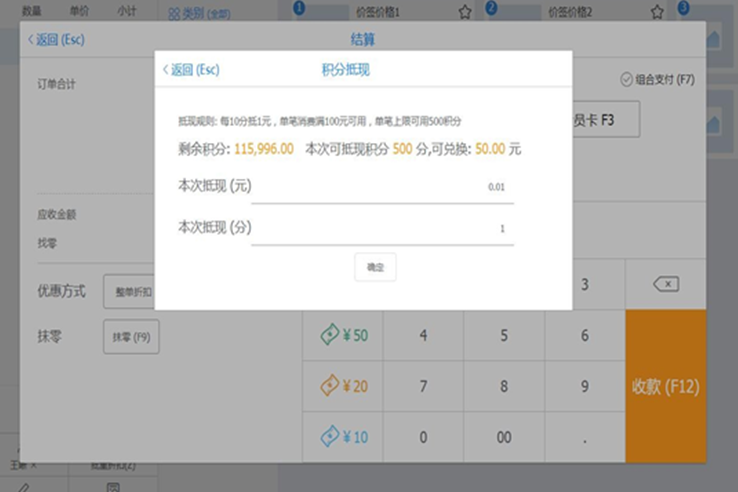The image size is (738, 492).
Task: Click the star icon beside 价签价格2
Action: [x=657, y=12]
